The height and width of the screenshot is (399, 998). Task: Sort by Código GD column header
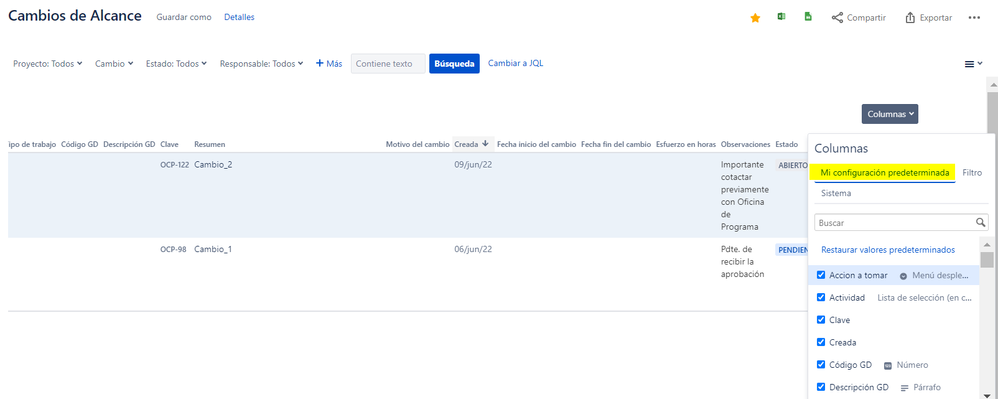click(x=80, y=144)
